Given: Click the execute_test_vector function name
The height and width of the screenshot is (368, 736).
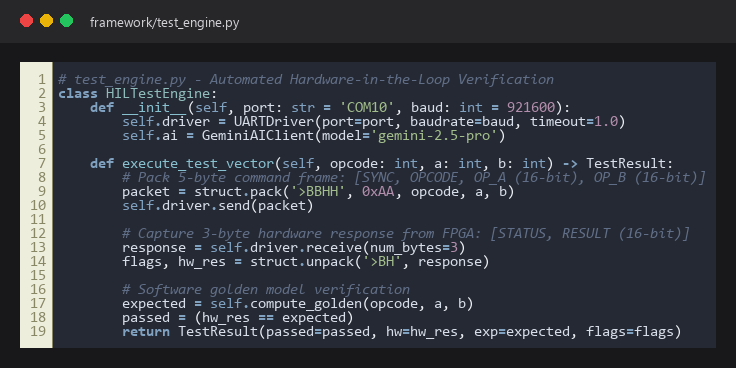Looking at the screenshot, I should (198, 164).
